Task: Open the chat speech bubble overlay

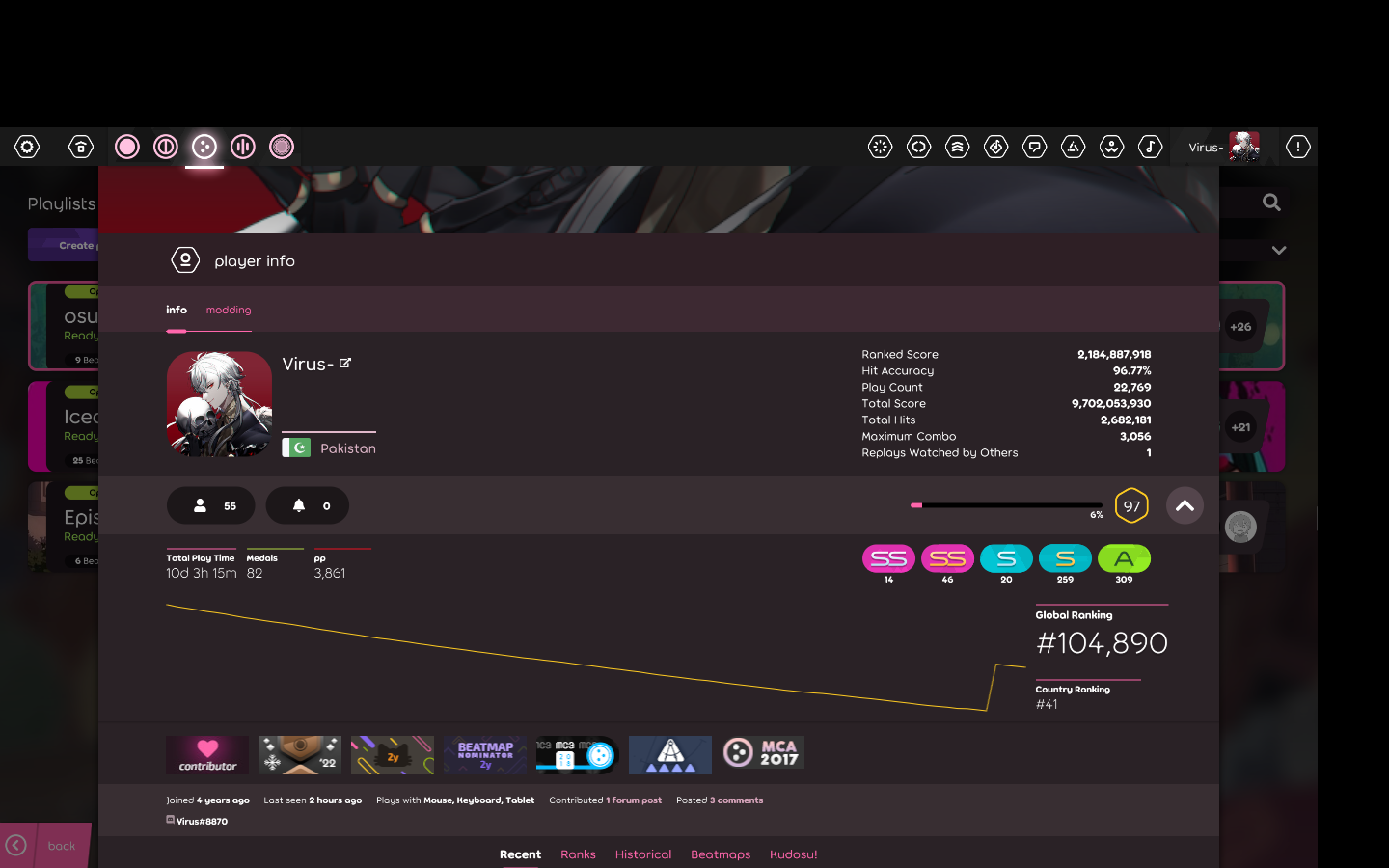Action: (1034, 147)
